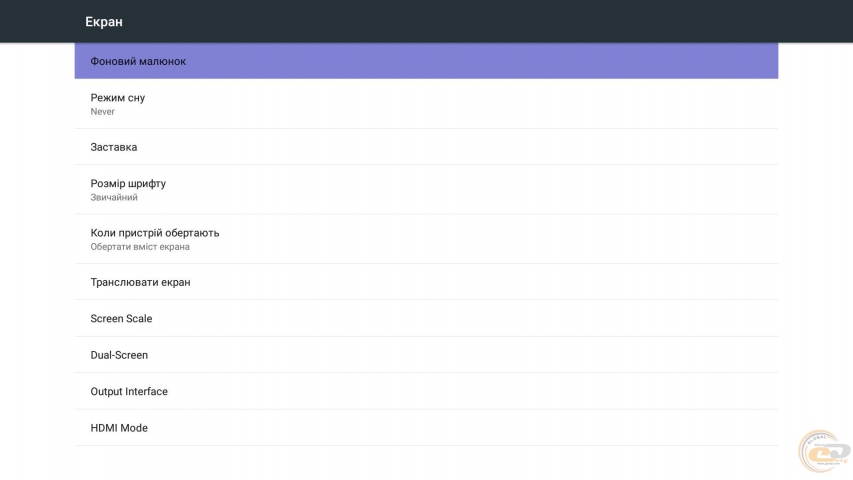Open the Заставка screensaver setting
Screen dimensions: 853x480
pyautogui.click(x=114, y=147)
